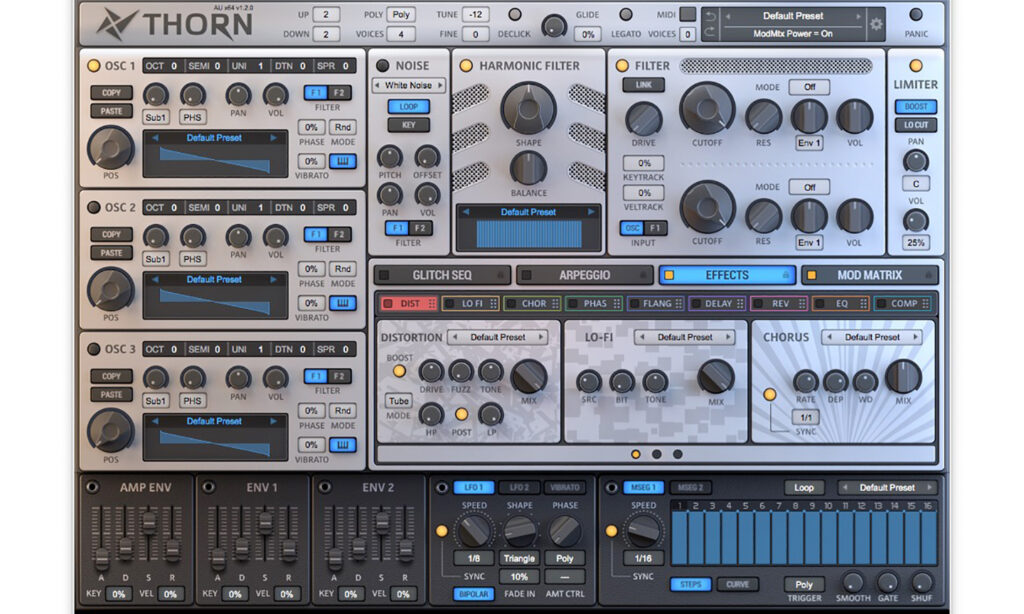Toggle OSC 1 power LED
This screenshot has width=1024, height=614.
93,65
